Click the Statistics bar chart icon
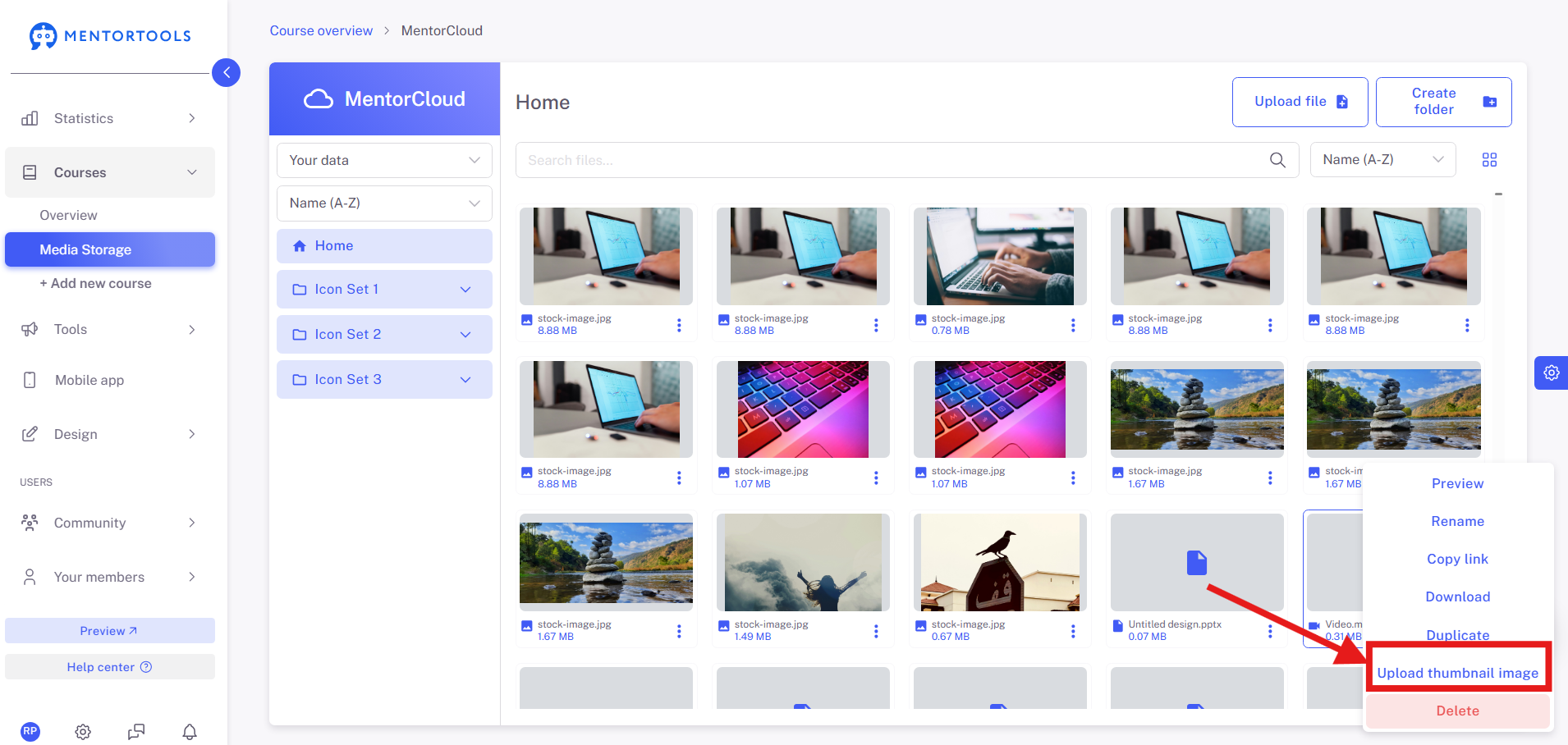 (x=30, y=118)
